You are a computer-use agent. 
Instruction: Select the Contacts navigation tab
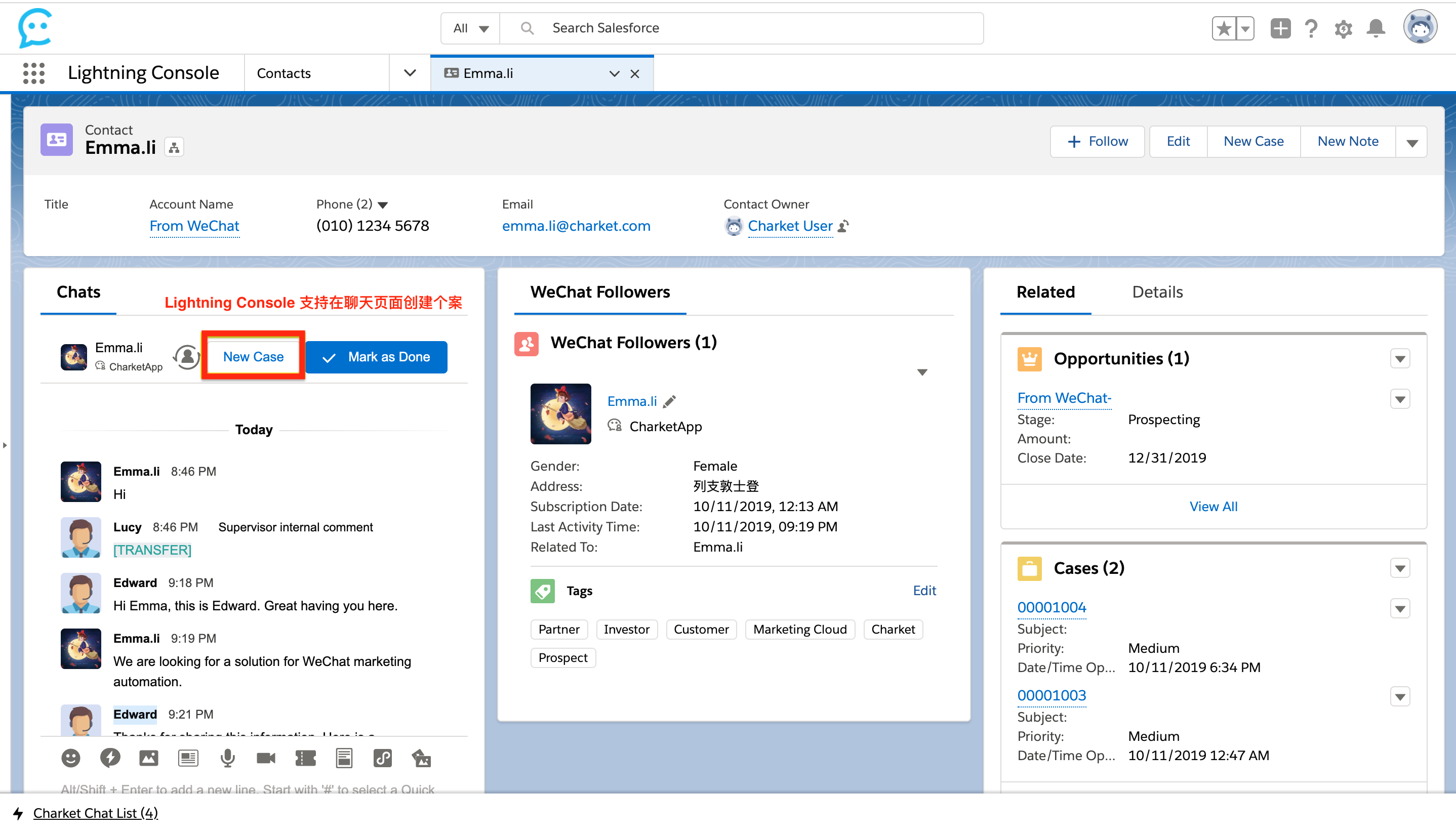284,73
